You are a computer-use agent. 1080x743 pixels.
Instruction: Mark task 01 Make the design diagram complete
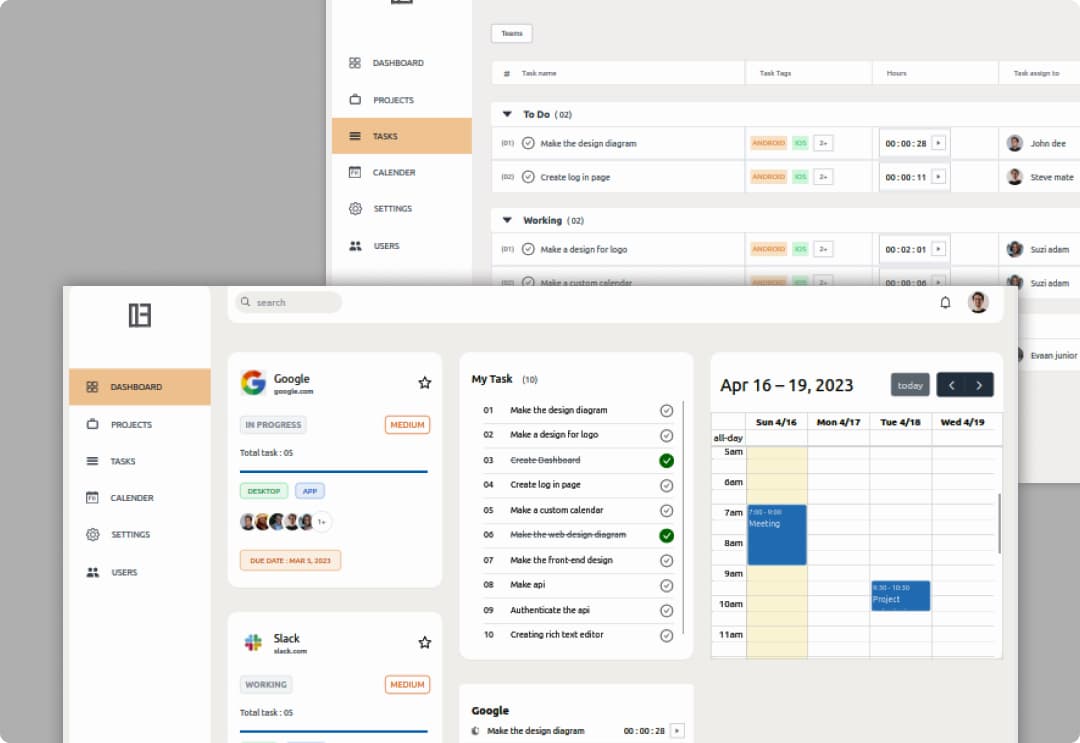tap(666, 410)
